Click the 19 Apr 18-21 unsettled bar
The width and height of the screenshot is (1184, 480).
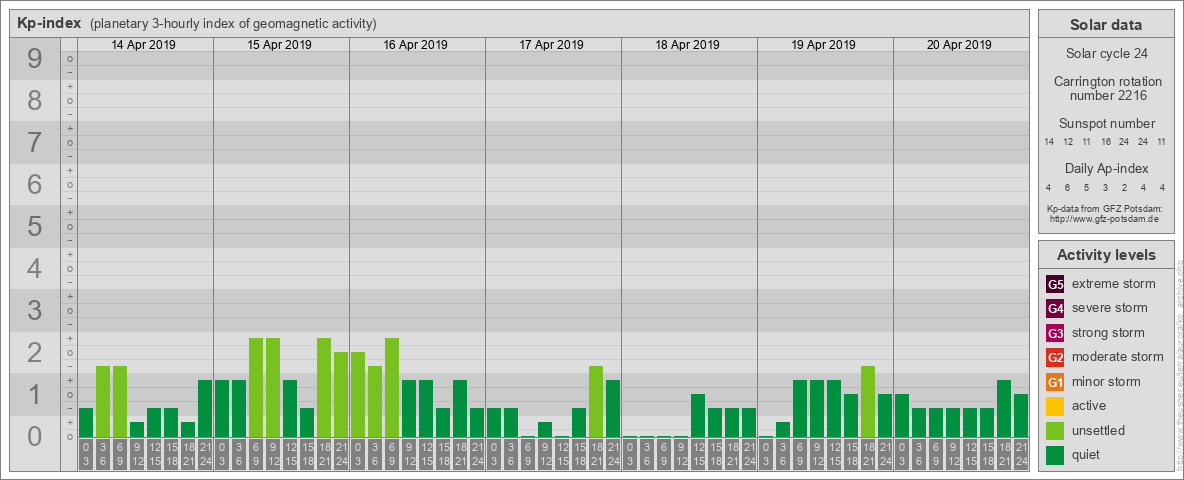tap(868, 402)
